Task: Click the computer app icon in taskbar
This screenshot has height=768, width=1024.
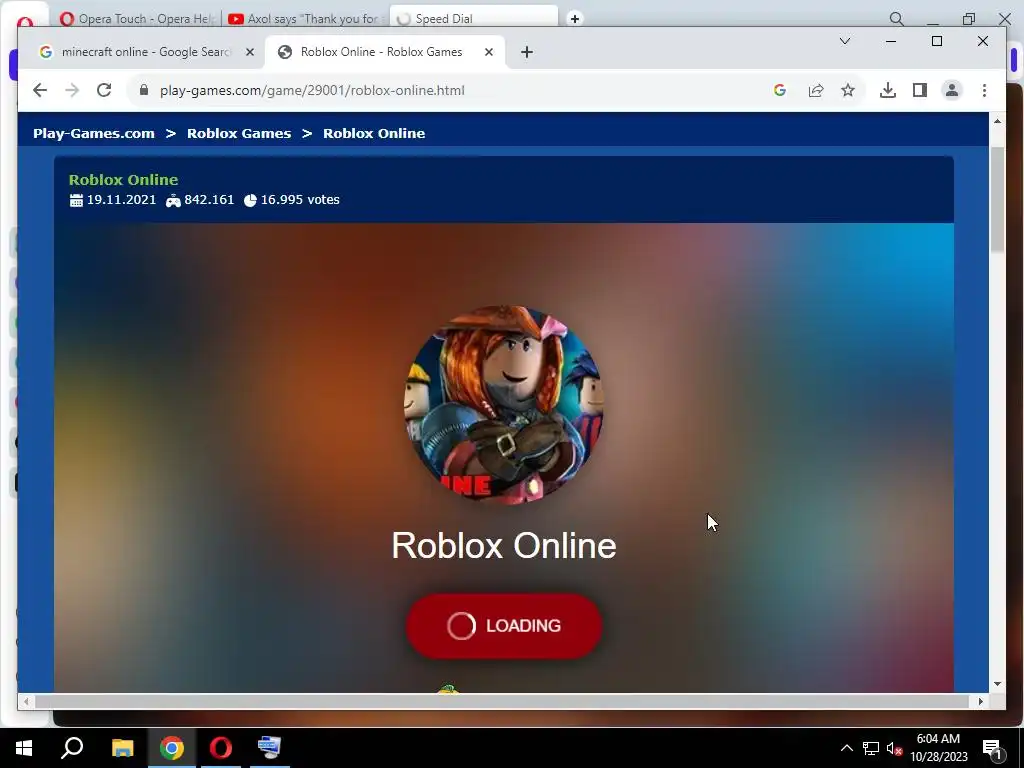Action: [x=269, y=748]
